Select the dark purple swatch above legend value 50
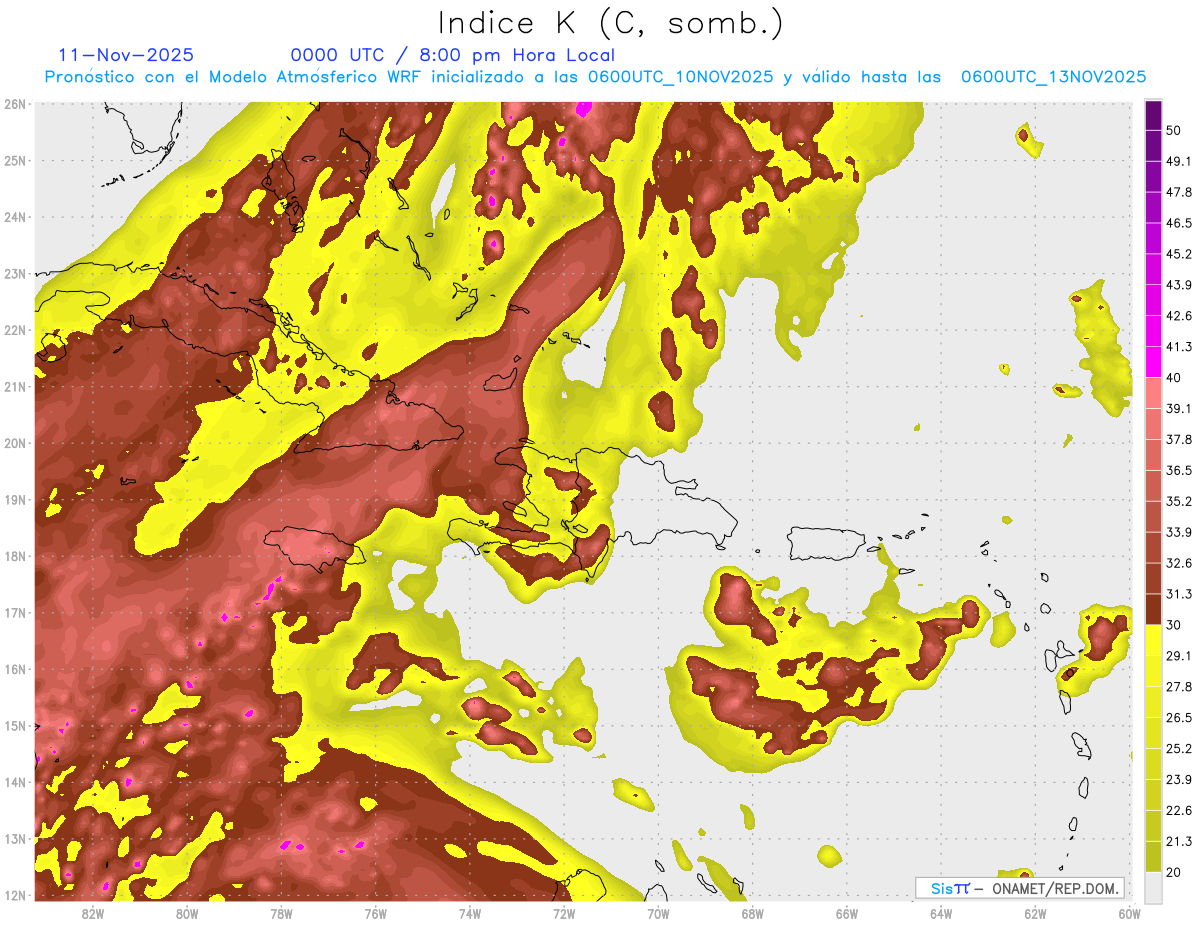1200x927 pixels. point(1153,115)
